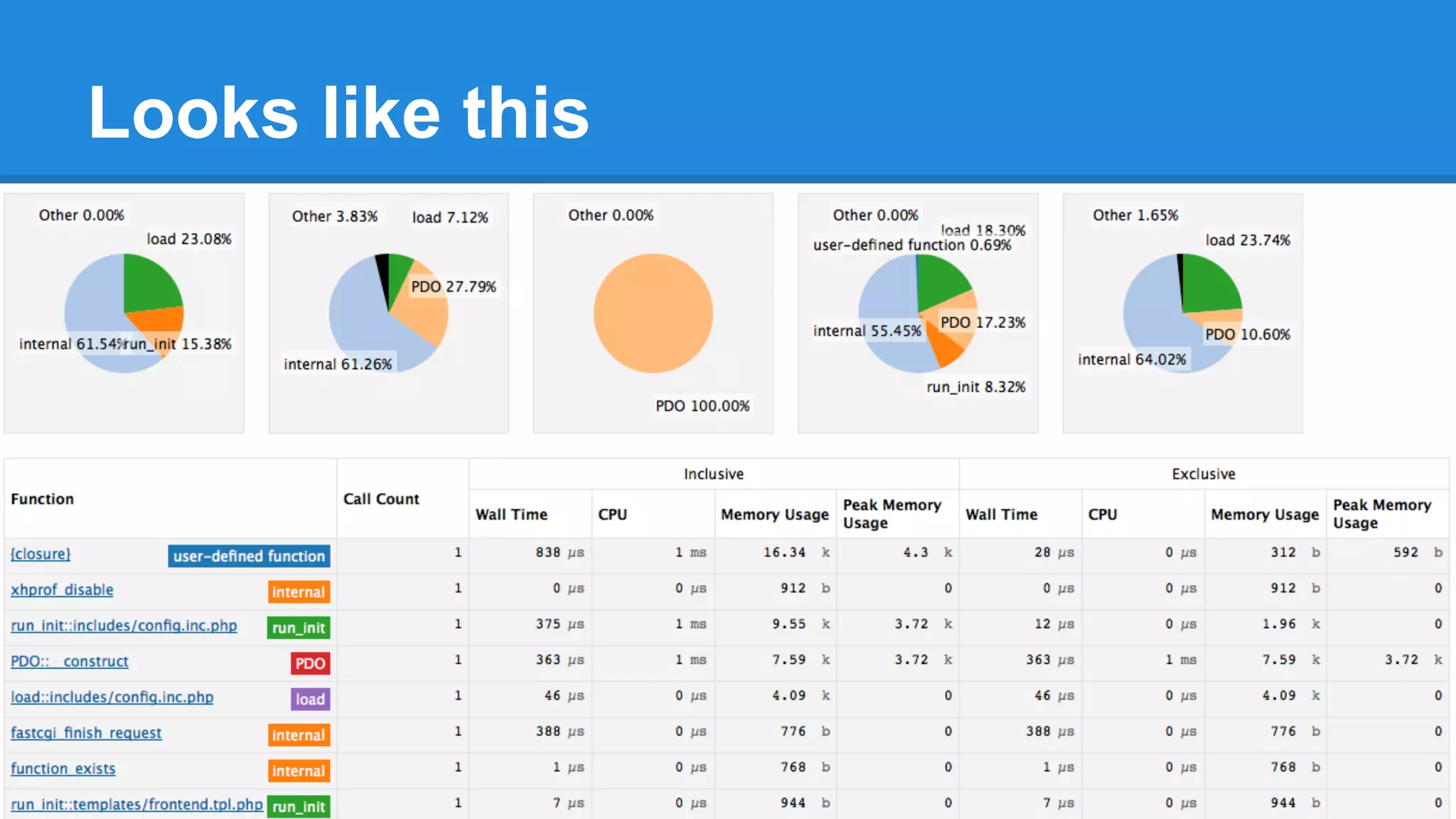1456x819 pixels.
Task: Click the red PDO category tag
Action: coord(310,663)
